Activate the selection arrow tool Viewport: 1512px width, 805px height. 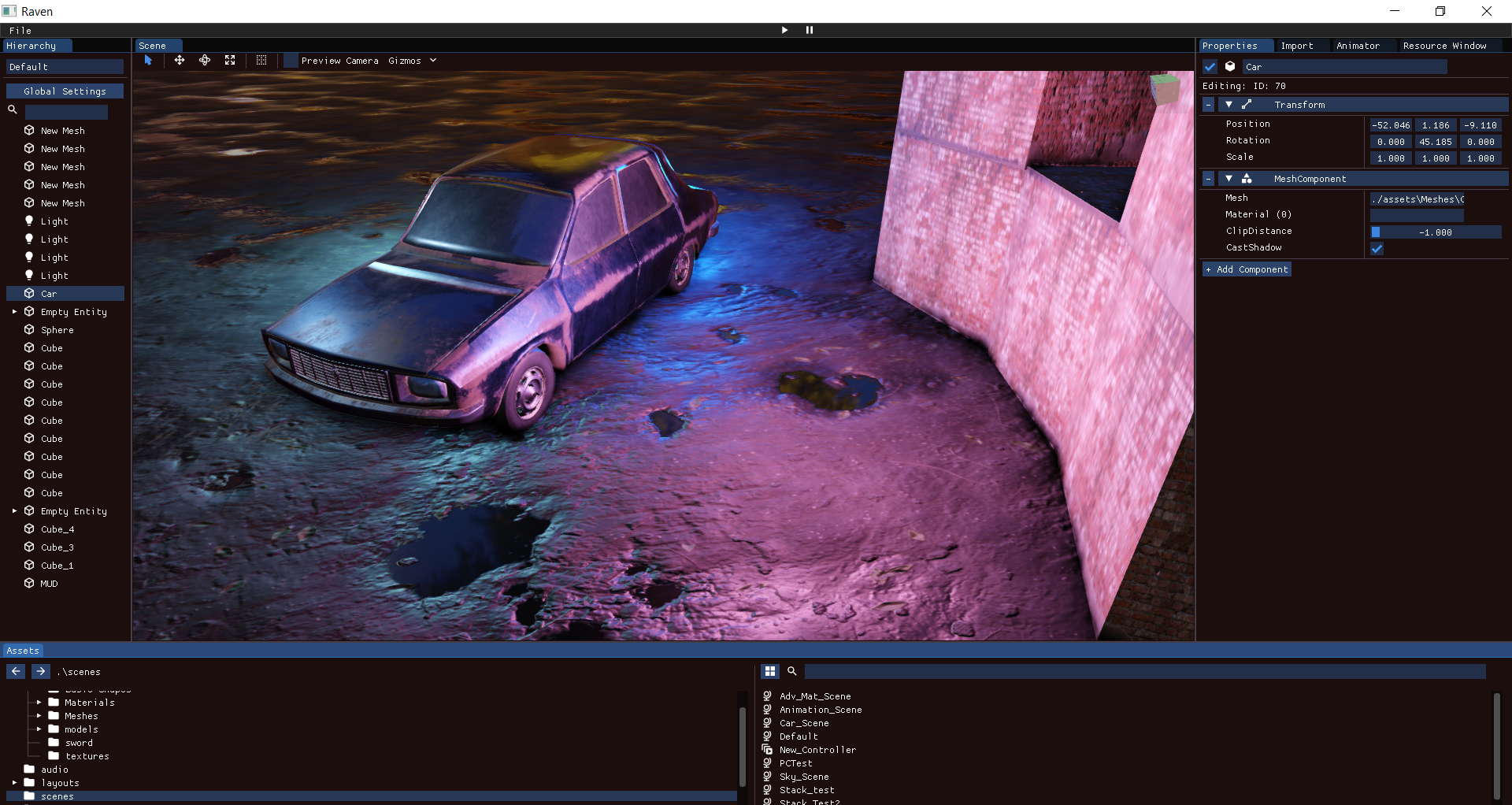click(x=148, y=60)
